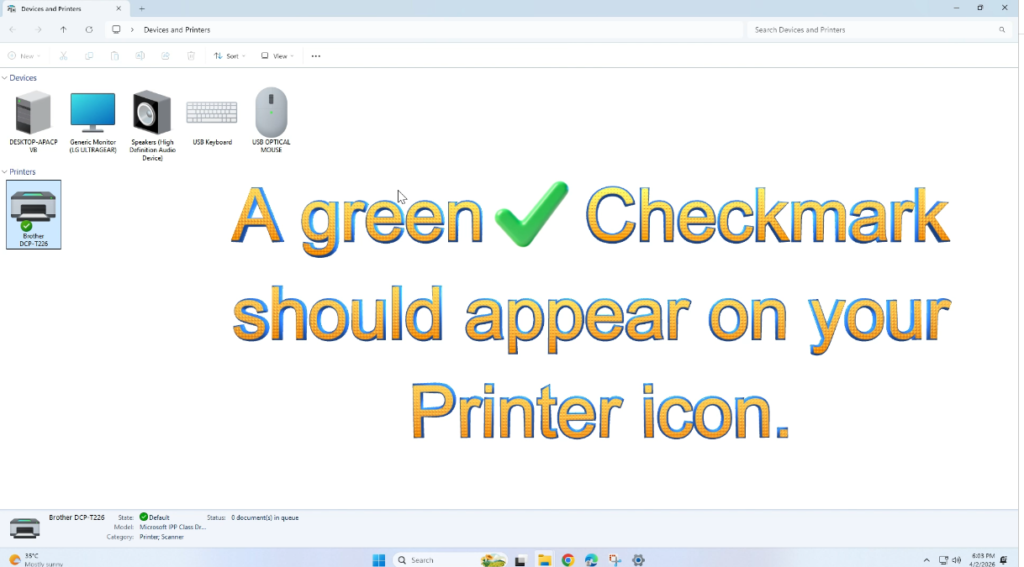Click the Copy toolbar icon

(89, 56)
